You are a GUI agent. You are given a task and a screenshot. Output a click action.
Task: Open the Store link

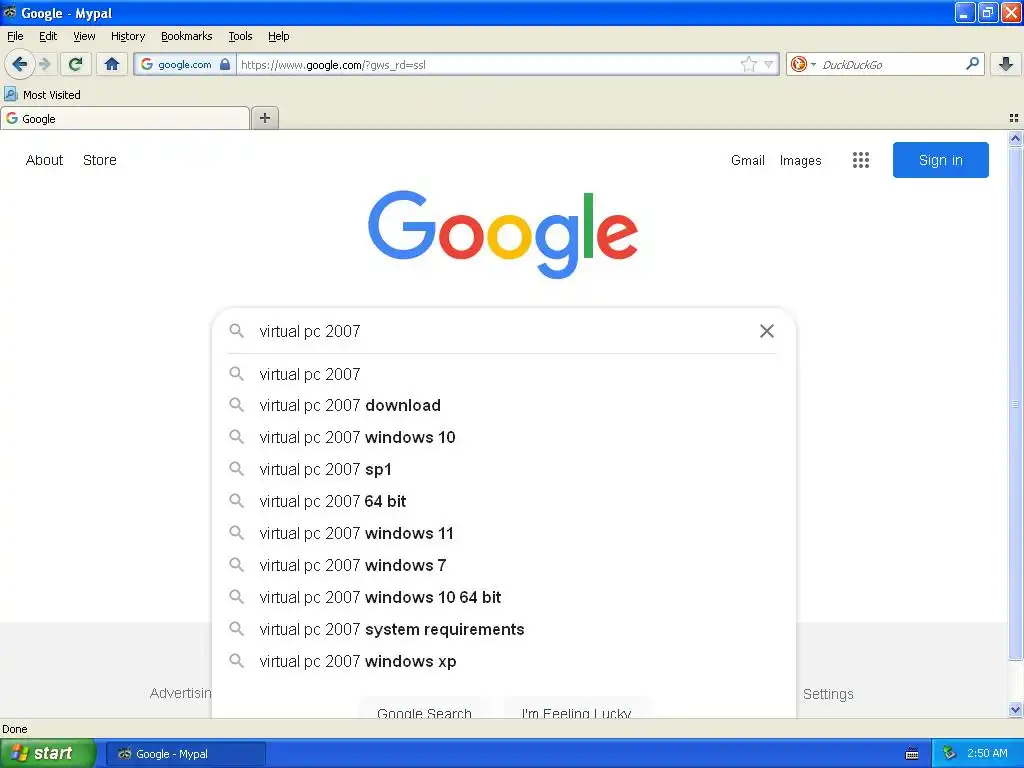click(x=99, y=160)
